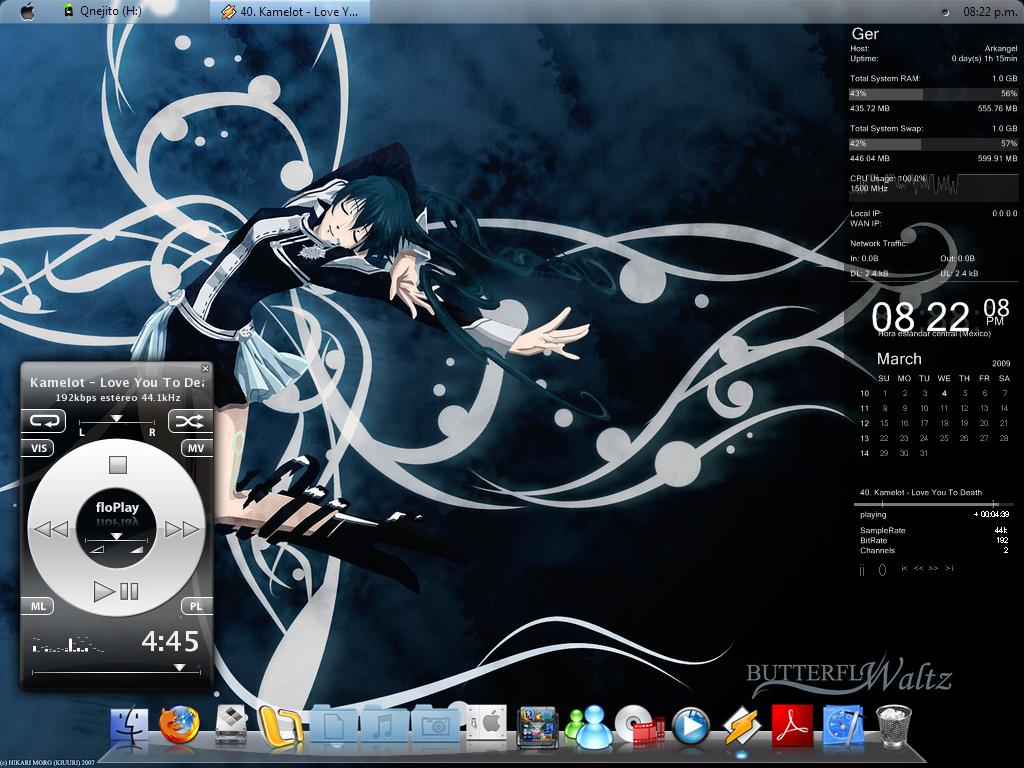Launch Adobe Acrobat Reader from the dock
This screenshot has width=1024, height=768.
tap(792, 726)
